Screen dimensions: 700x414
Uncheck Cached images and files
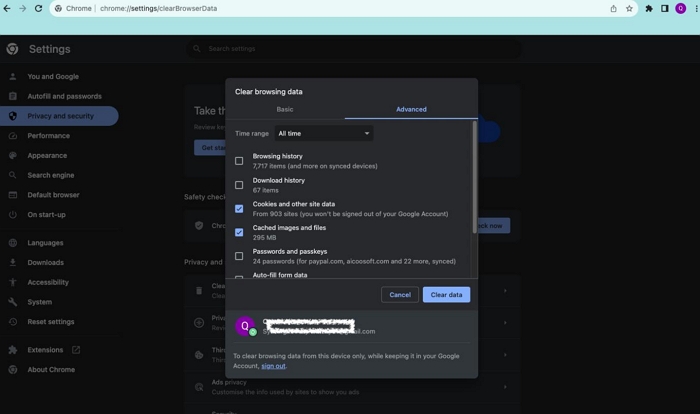click(239, 232)
